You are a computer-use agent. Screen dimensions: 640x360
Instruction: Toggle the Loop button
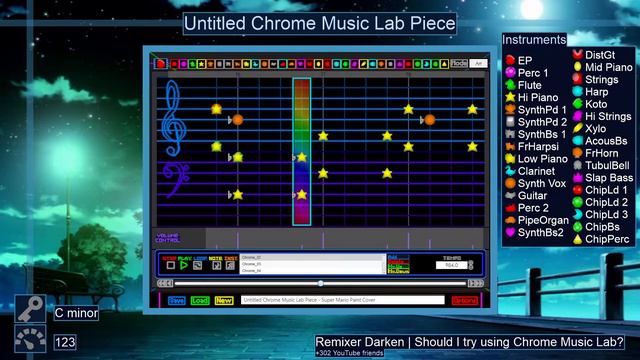click(198, 265)
